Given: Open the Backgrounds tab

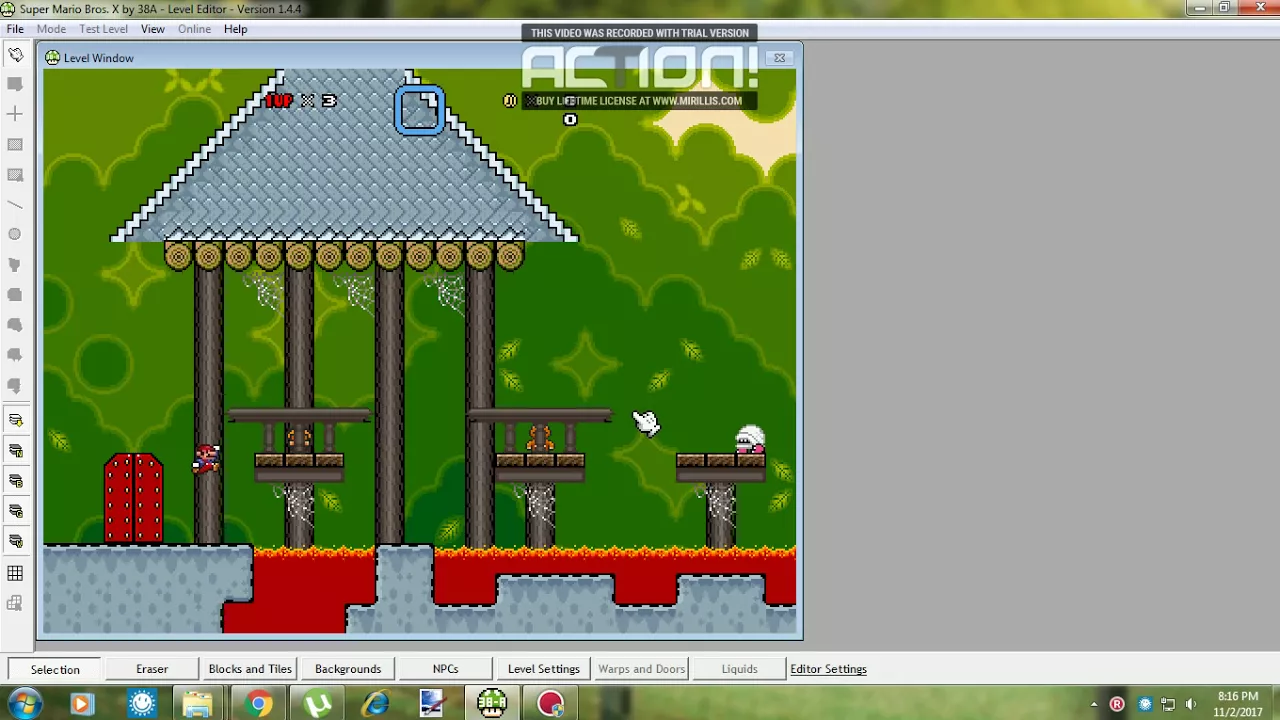Looking at the screenshot, I should (x=348, y=669).
